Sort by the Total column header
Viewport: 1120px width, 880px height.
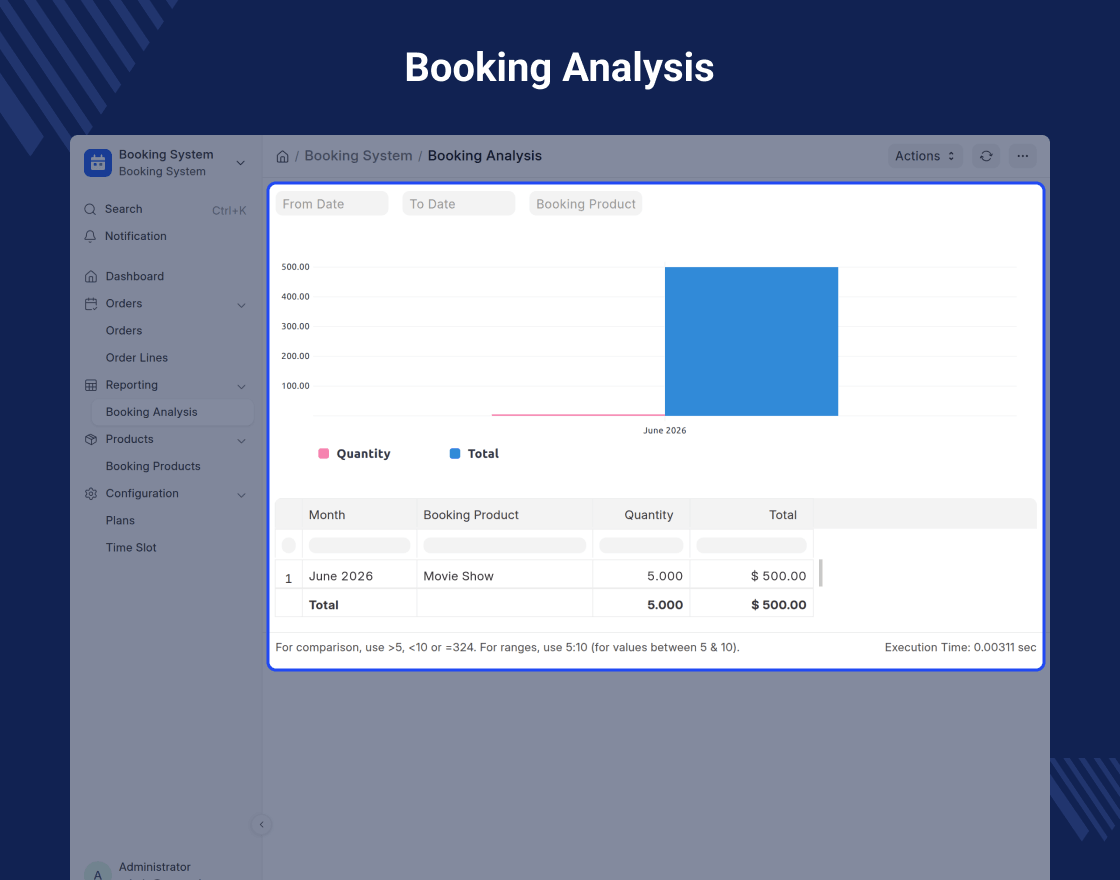751,515
